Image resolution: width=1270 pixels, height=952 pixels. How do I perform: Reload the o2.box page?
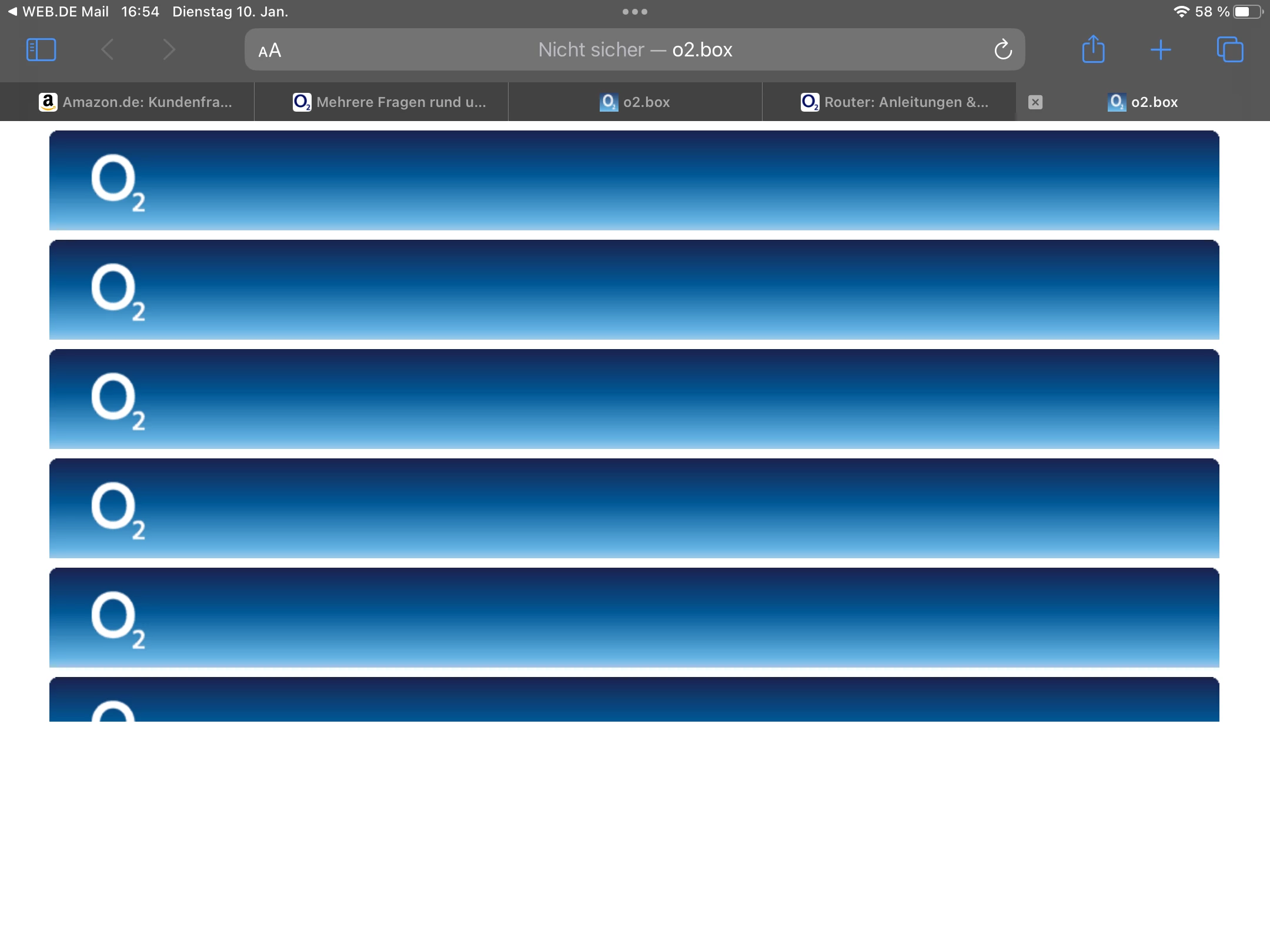(x=1003, y=50)
